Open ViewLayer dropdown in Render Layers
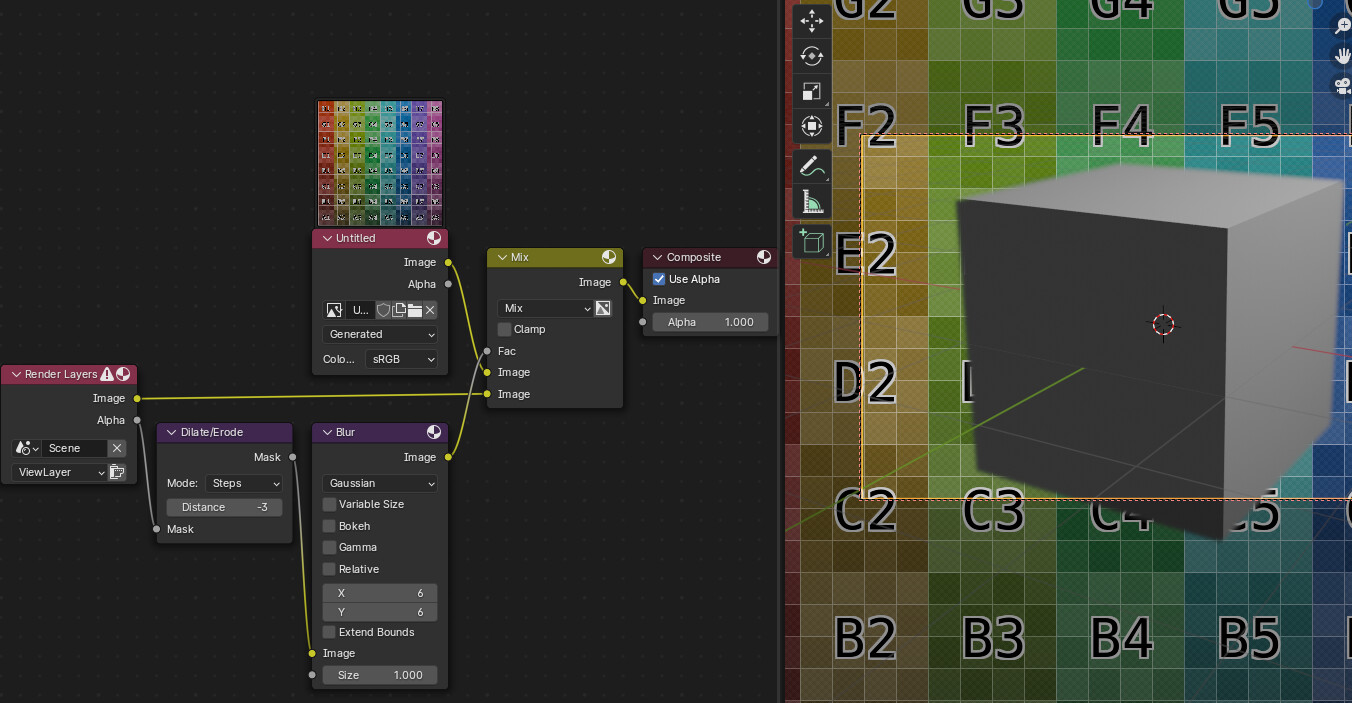 [x=59, y=472]
